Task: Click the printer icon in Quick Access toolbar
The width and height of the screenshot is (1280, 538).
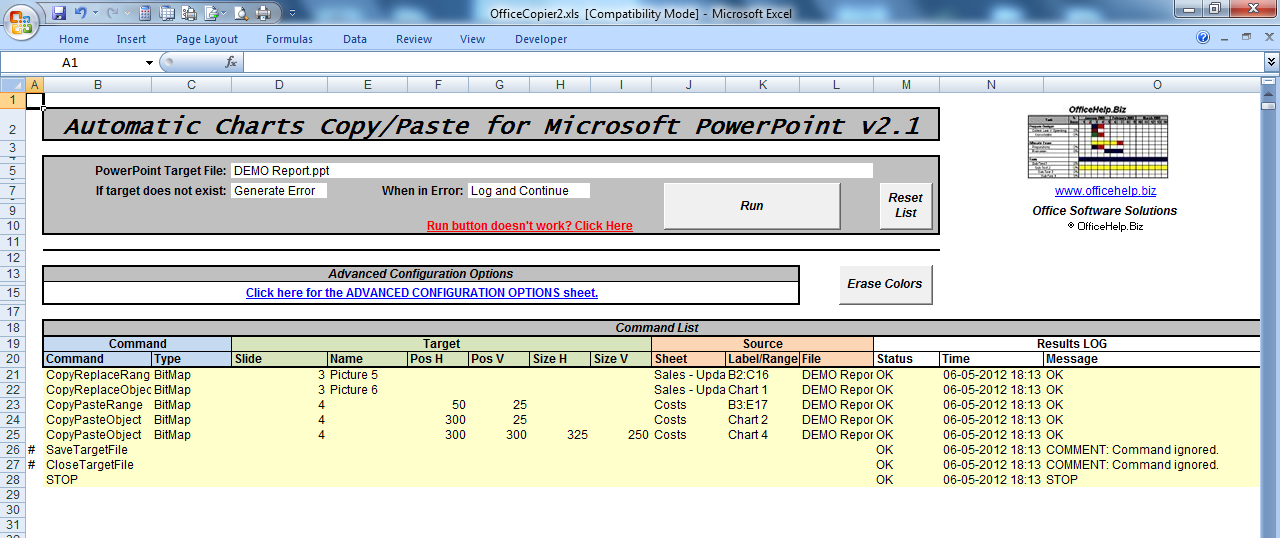Action: point(263,14)
